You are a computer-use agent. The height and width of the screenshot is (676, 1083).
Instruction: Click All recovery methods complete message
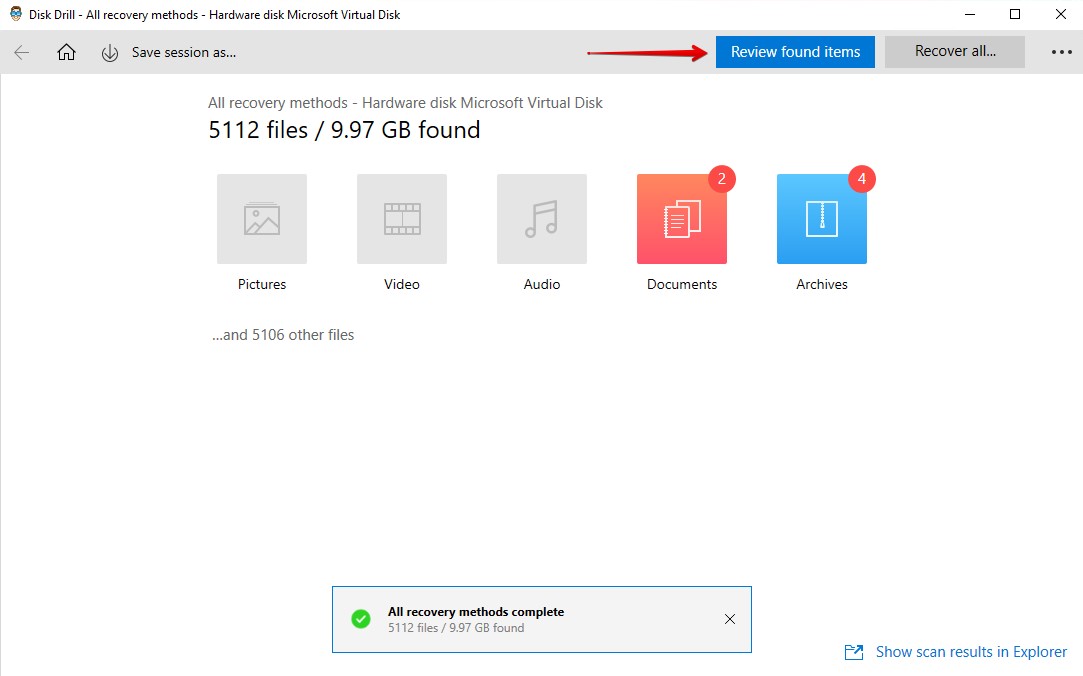click(476, 612)
